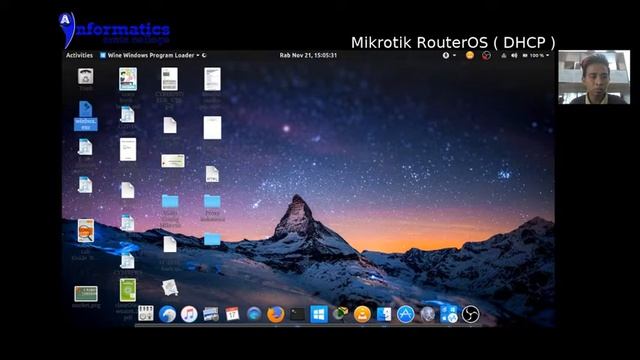Click the blue round dock icon left of Firefox
The height and width of the screenshot is (360, 640).
[254, 314]
